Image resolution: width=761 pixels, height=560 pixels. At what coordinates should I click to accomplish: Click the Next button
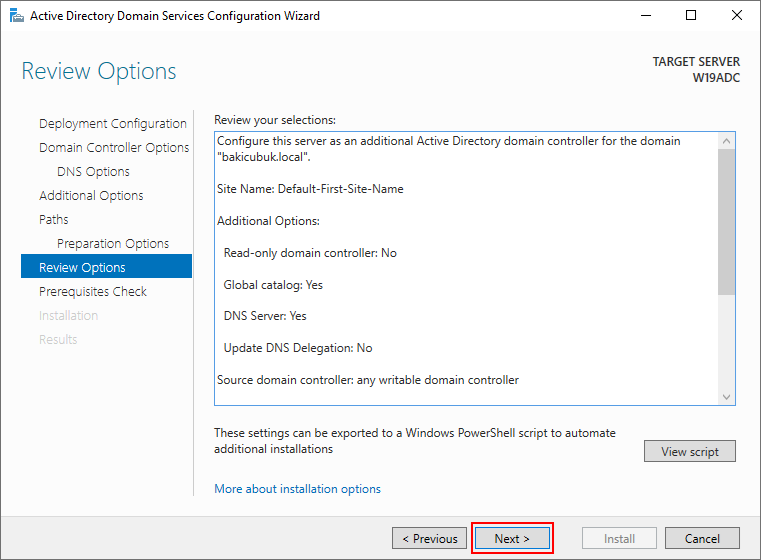[x=512, y=538]
